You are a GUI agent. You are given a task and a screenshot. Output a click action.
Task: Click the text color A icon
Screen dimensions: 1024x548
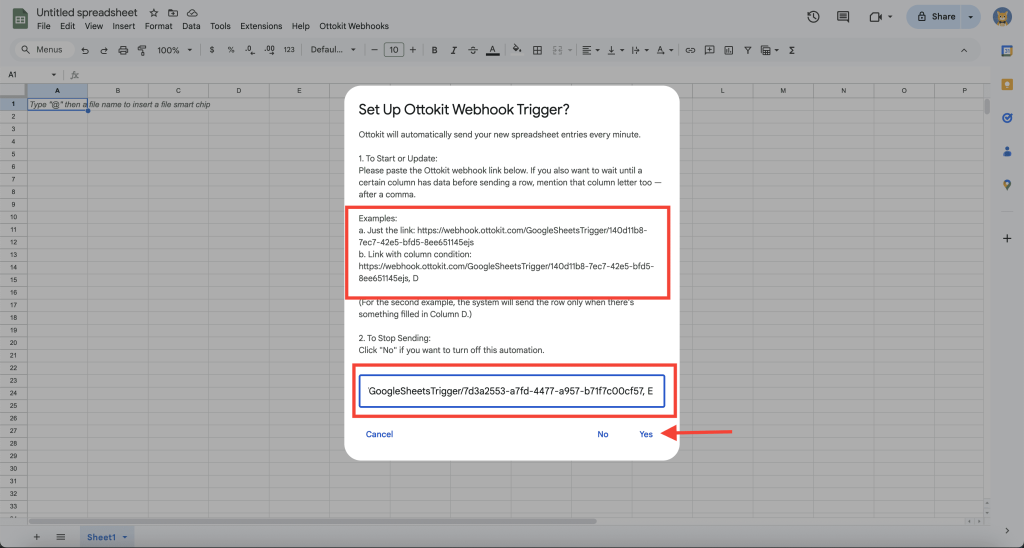pos(492,50)
